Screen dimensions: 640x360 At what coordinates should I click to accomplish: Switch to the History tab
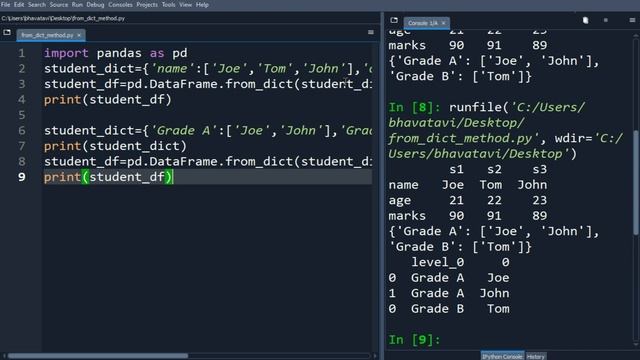(x=536, y=356)
